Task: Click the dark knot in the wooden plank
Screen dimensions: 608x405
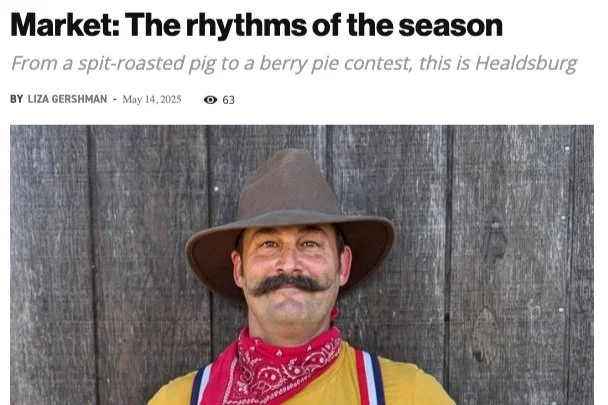Action: click(x=494, y=239)
